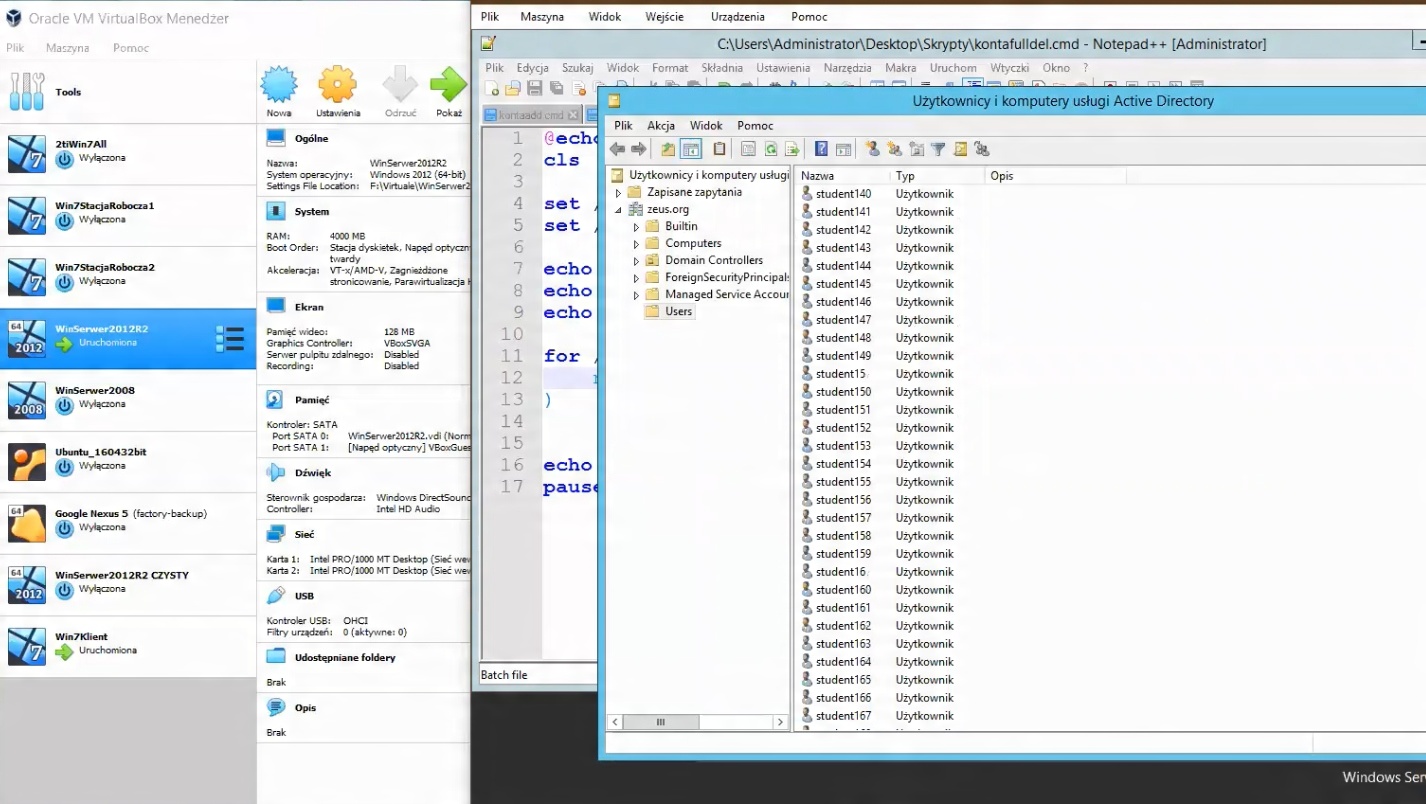Open the Maszyna menu of the VM window
Image resolution: width=1426 pixels, height=804 pixels.
[542, 16]
